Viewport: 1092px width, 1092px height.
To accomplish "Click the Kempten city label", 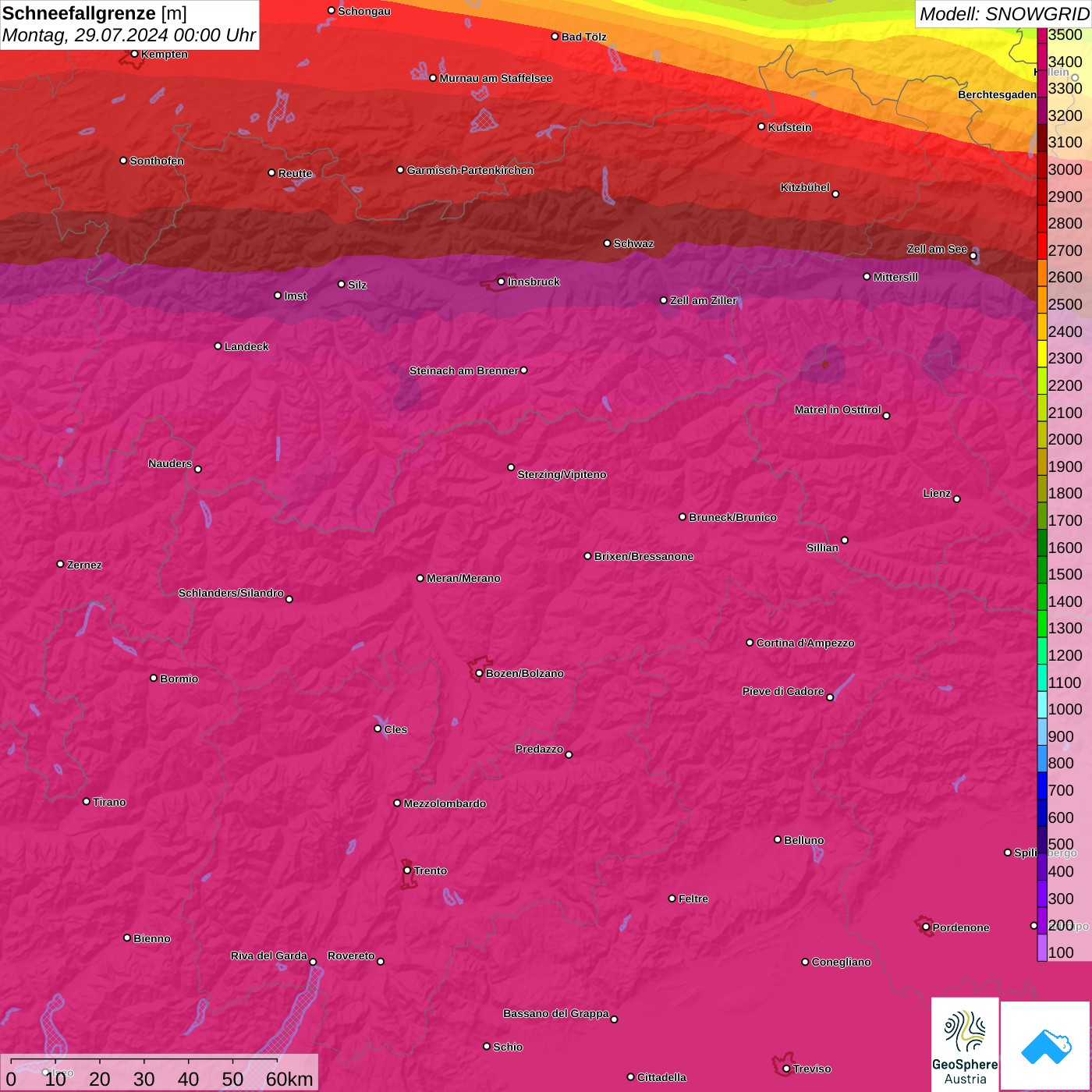I will click(x=165, y=54).
